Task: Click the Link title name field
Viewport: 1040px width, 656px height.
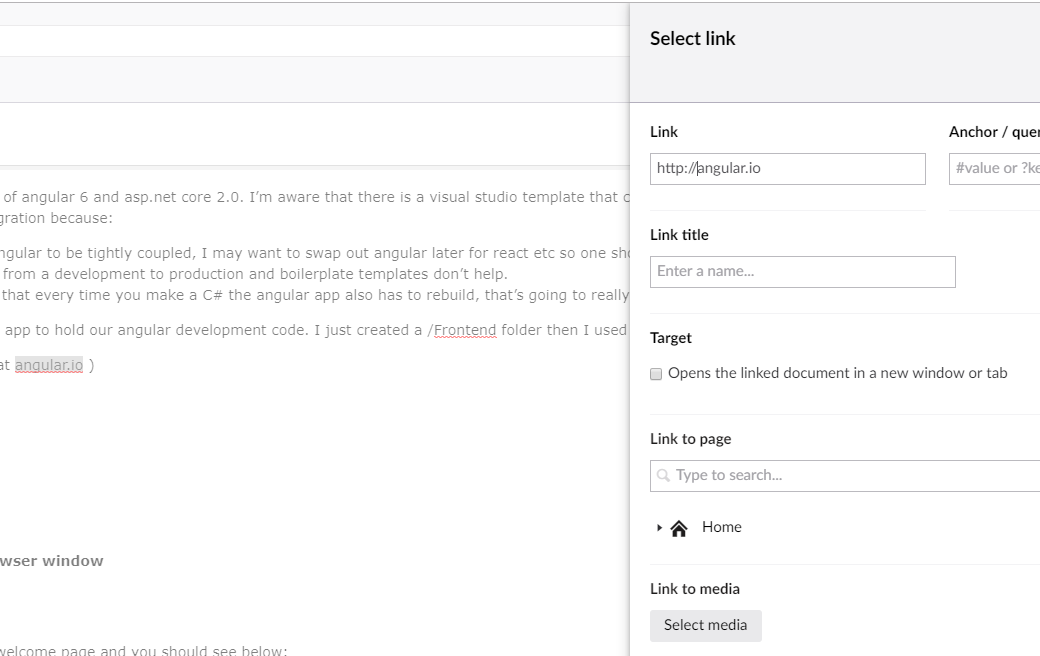Action: tap(802, 272)
